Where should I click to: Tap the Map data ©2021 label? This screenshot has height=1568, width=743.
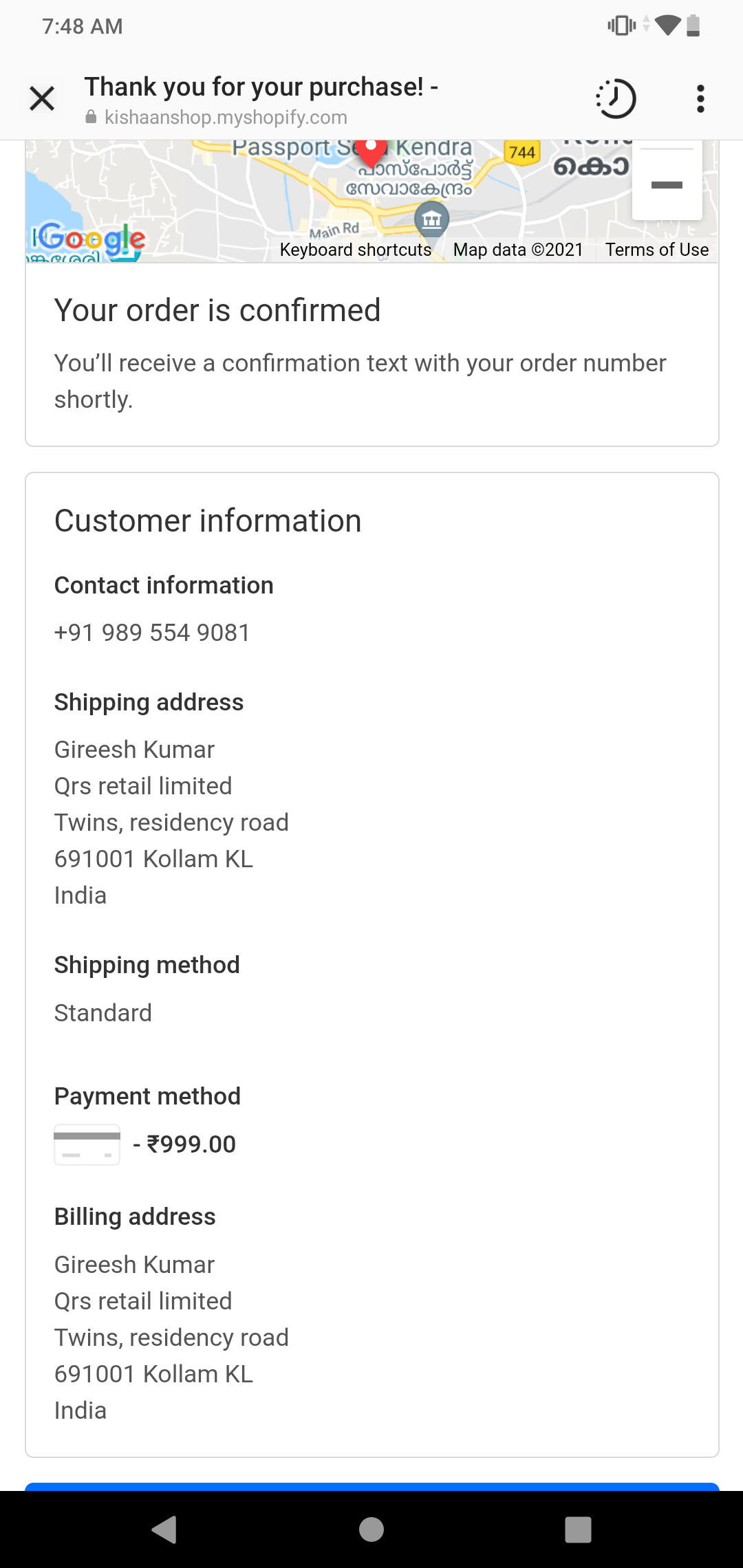click(x=517, y=250)
